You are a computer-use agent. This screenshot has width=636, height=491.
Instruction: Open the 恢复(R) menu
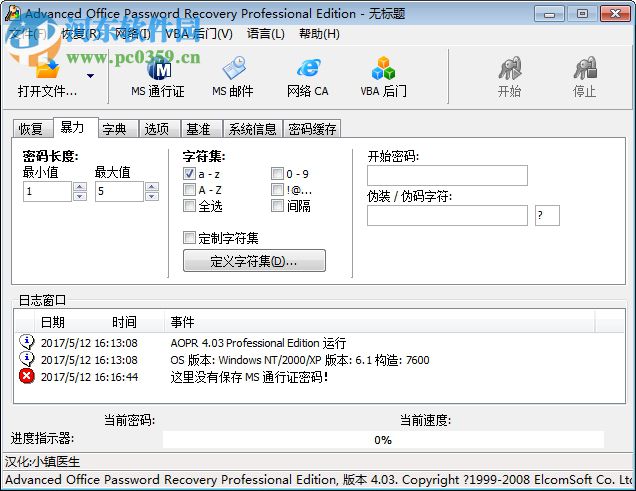click(81, 34)
